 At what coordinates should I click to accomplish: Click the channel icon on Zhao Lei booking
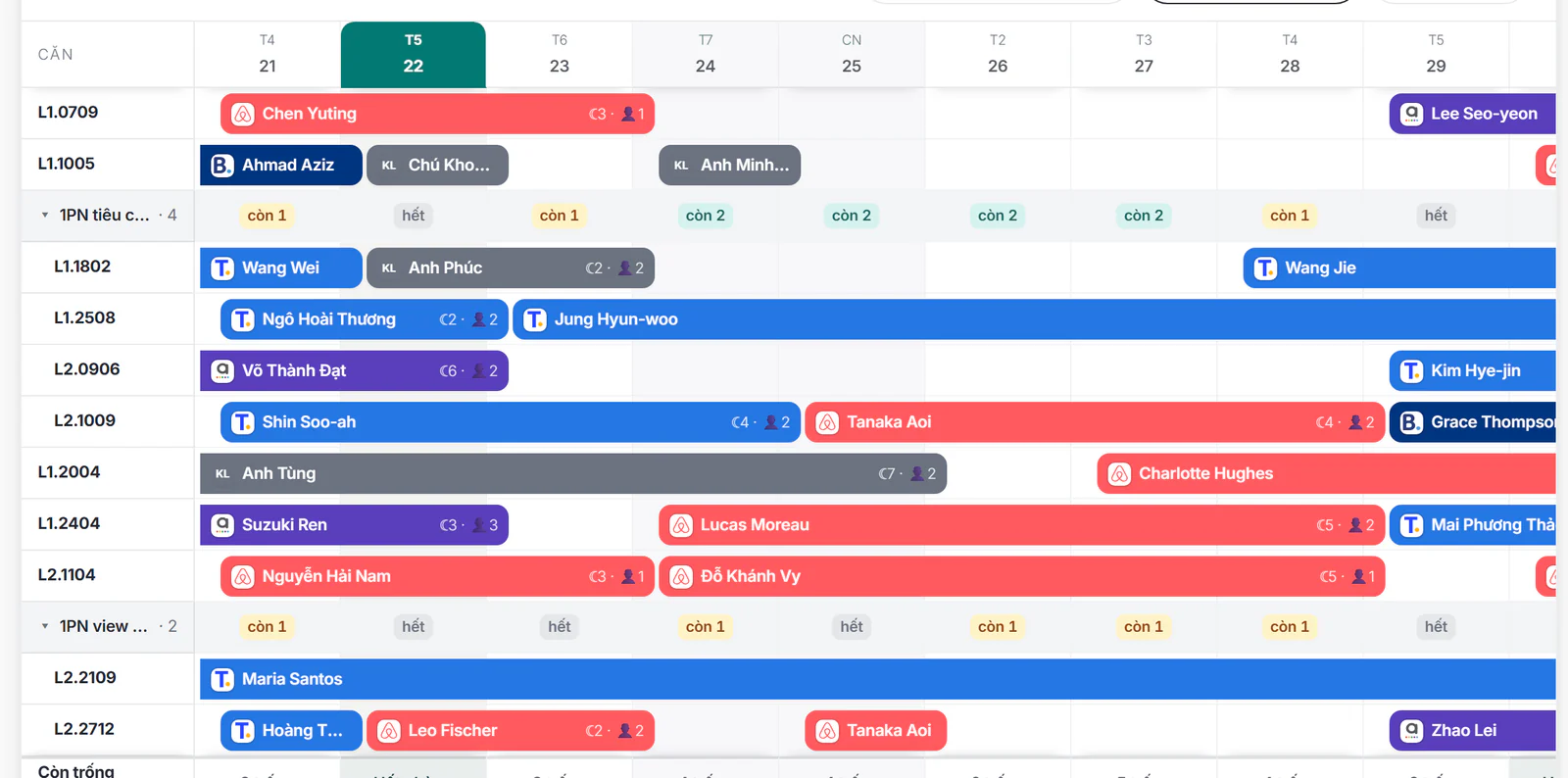(1411, 731)
